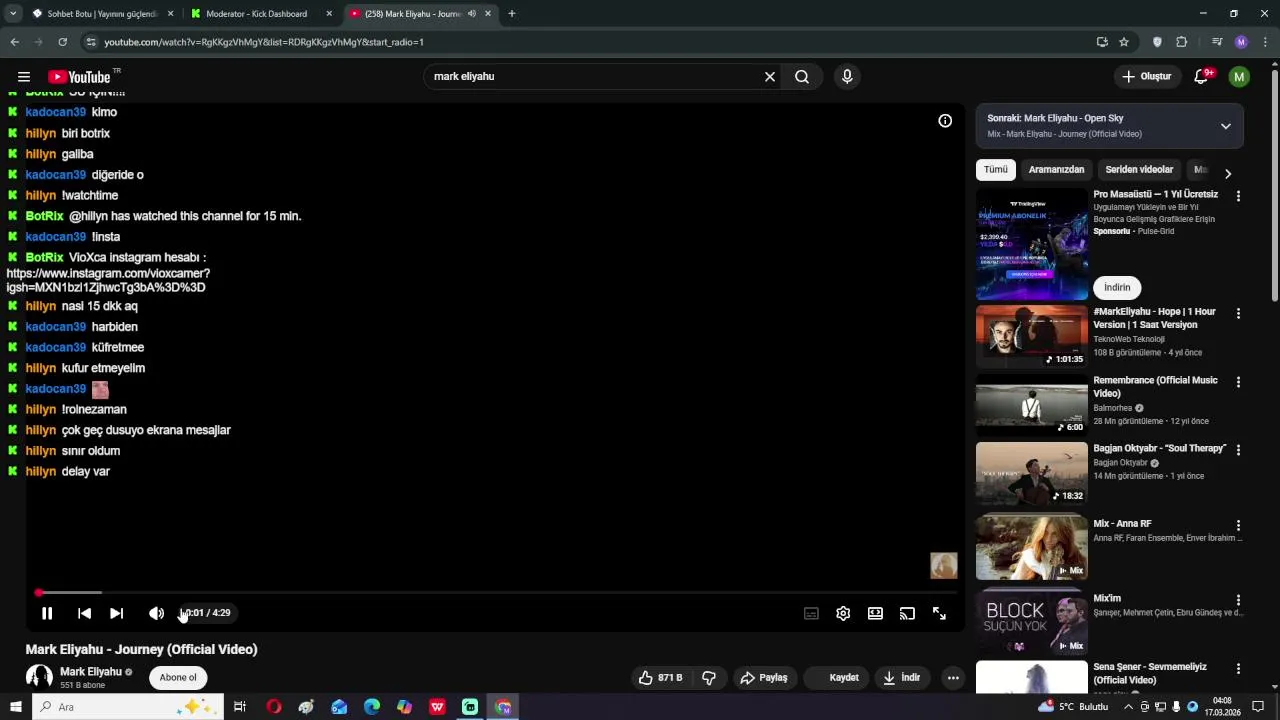Open the Create (Oluştur) button
The height and width of the screenshot is (720, 1280).
(x=1146, y=77)
